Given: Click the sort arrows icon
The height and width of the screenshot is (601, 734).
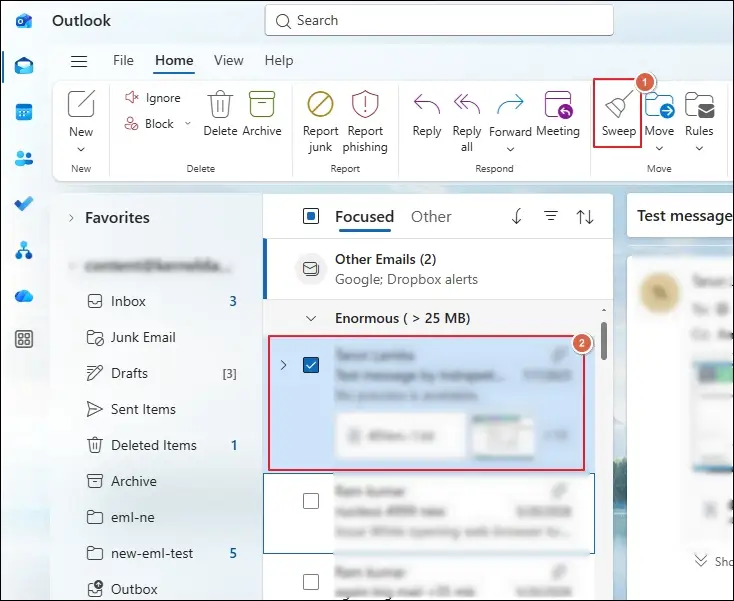Looking at the screenshot, I should pyautogui.click(x=585, y=217).
